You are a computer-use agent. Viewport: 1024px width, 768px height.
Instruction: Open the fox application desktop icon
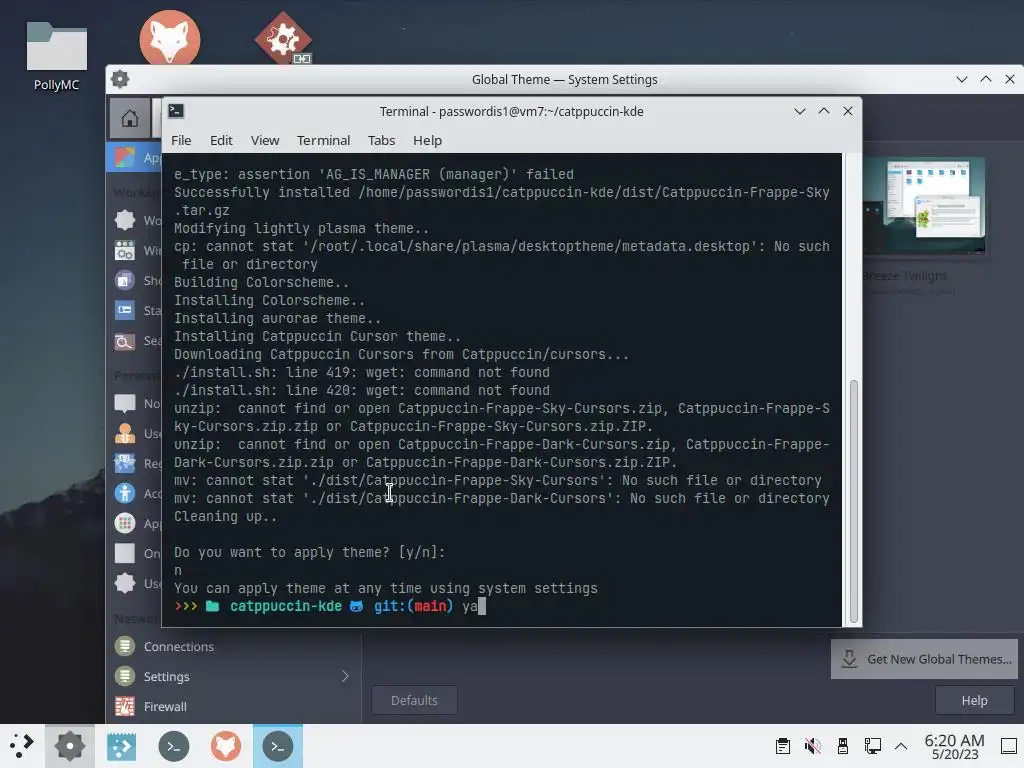click(170, 38)
